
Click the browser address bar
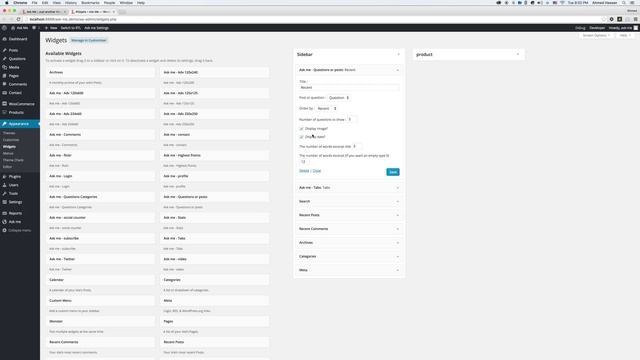[314, 19]
